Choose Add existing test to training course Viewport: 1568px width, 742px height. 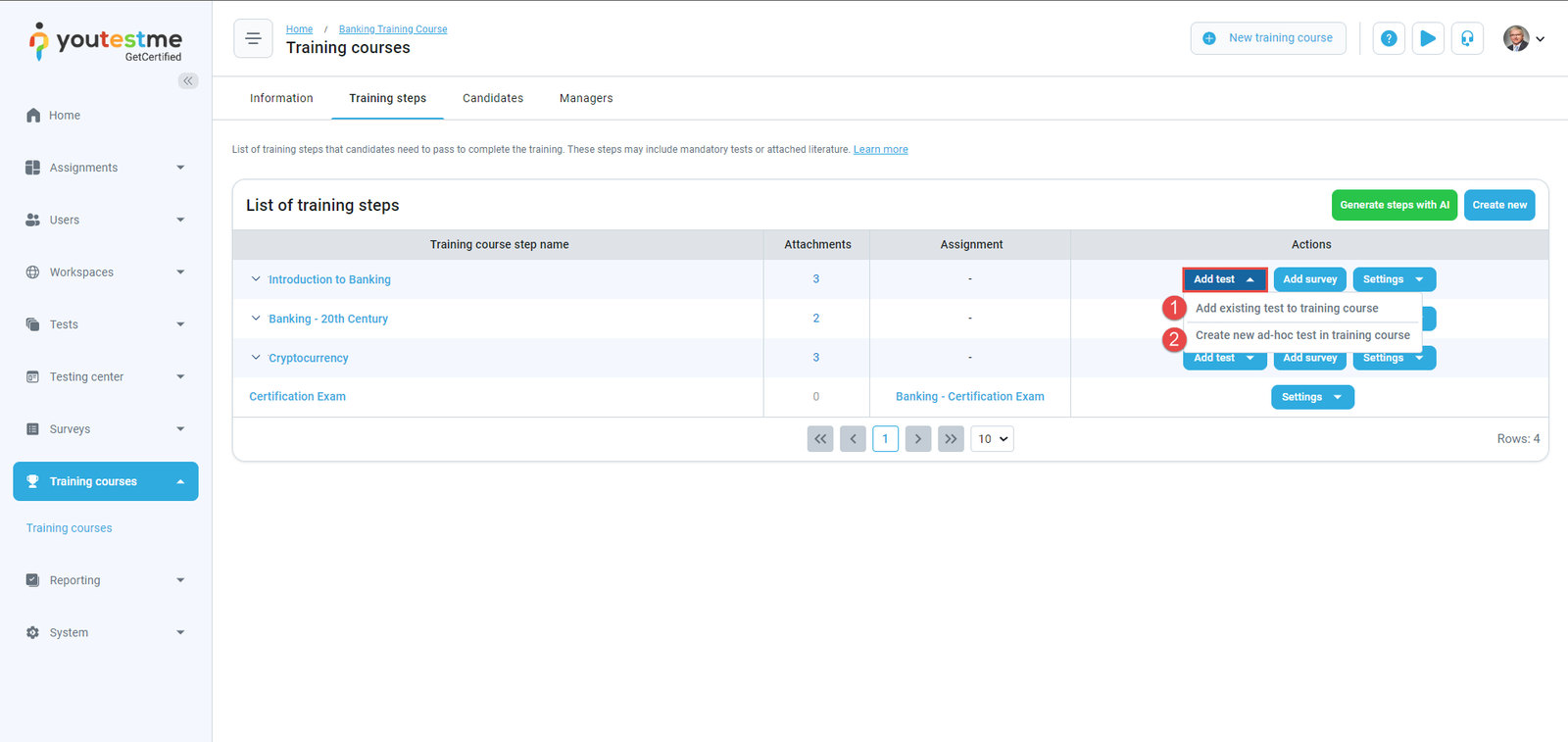(x=1287, y=308)
